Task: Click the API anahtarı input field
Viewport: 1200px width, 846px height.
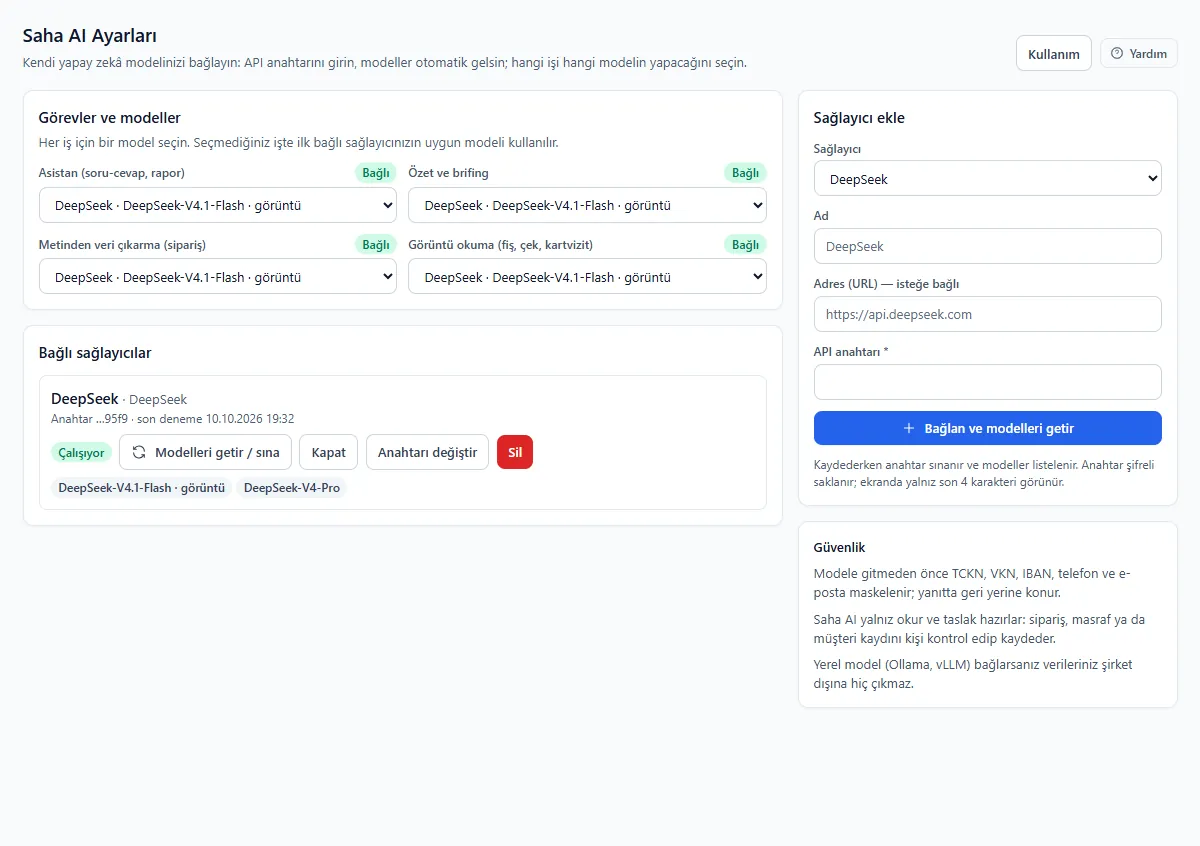Action: [988, 382]
